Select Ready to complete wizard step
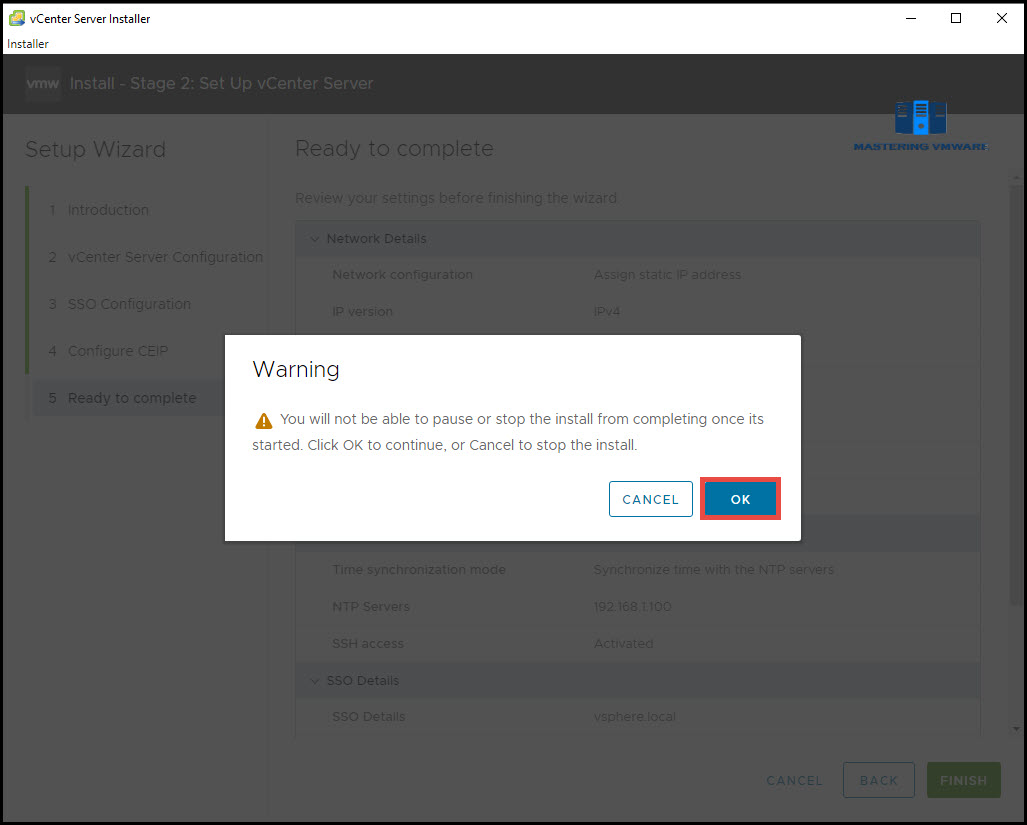 (132, 398)
